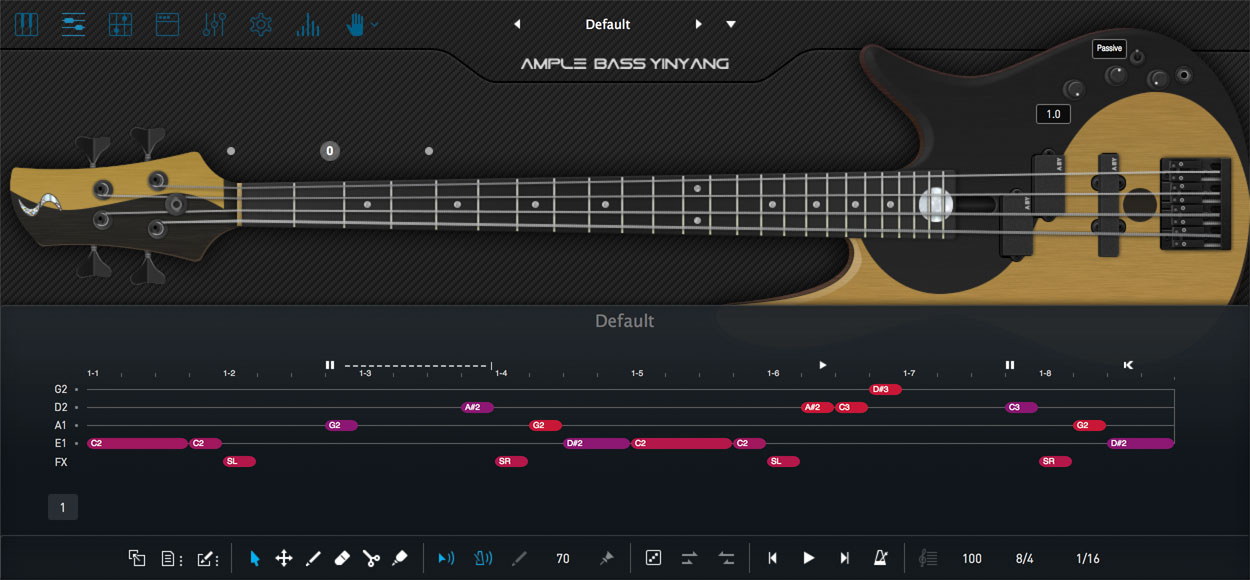
Task: Select the first long C2 note
Action: 138,443
